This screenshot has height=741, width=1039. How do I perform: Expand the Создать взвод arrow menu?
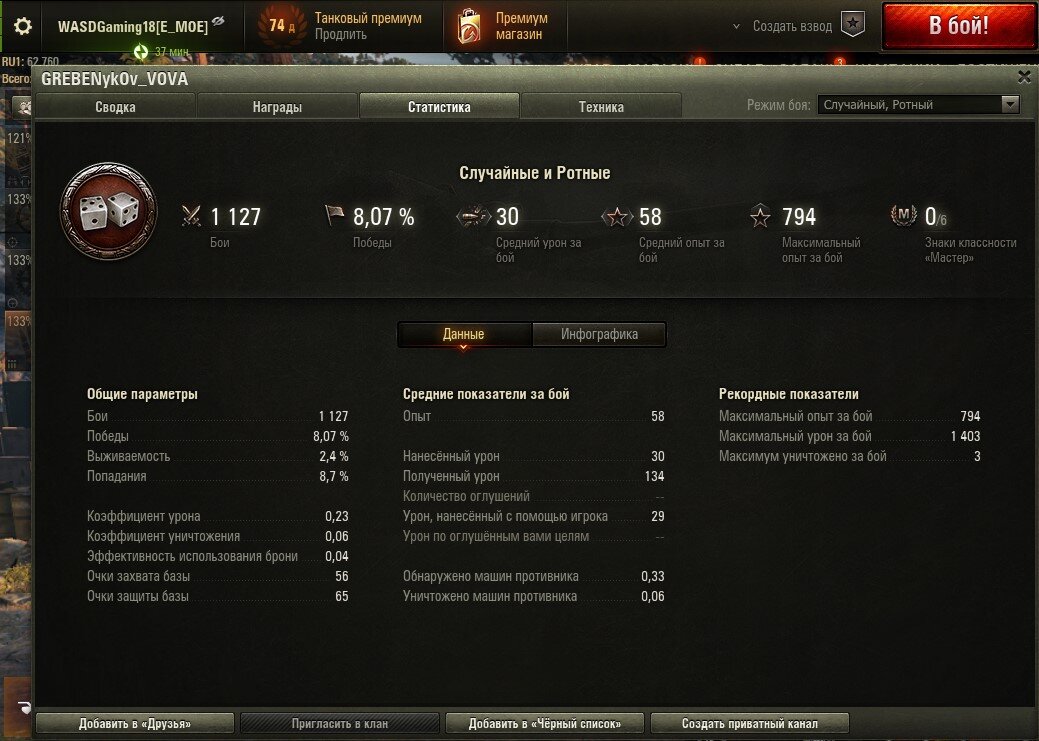click(x=736, y=27)
